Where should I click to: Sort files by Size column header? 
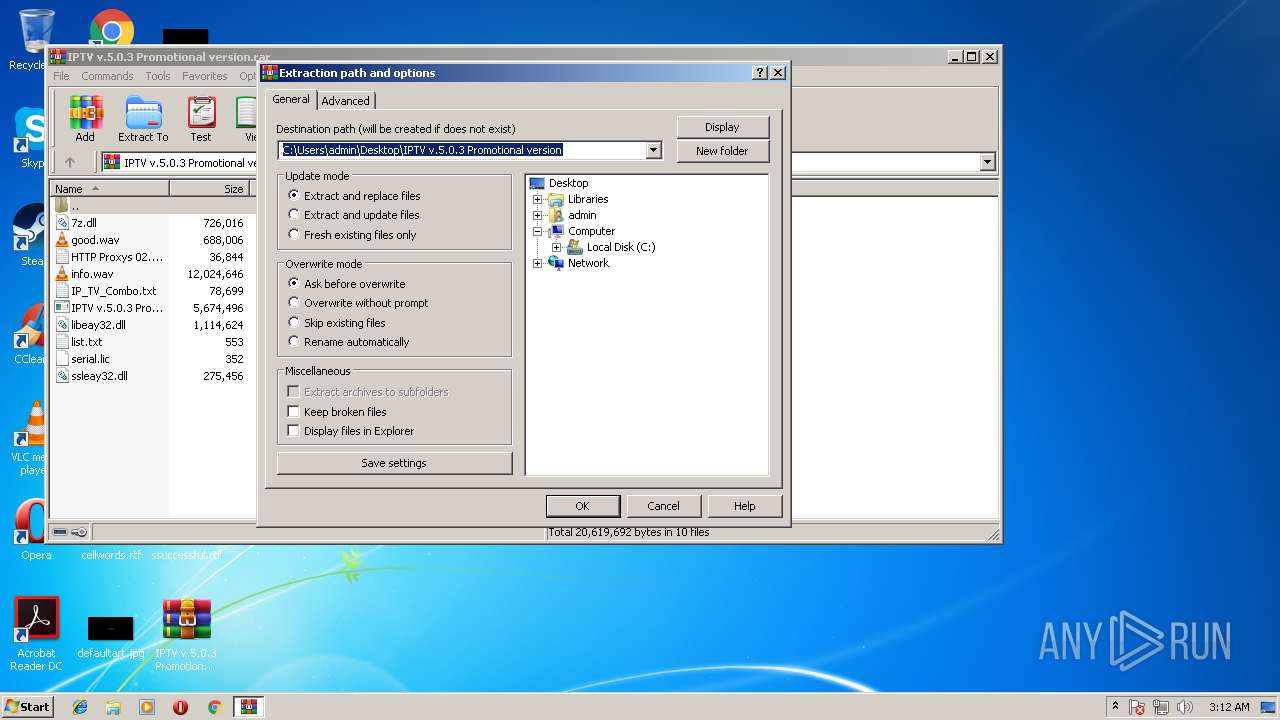(x=208, y=188)
